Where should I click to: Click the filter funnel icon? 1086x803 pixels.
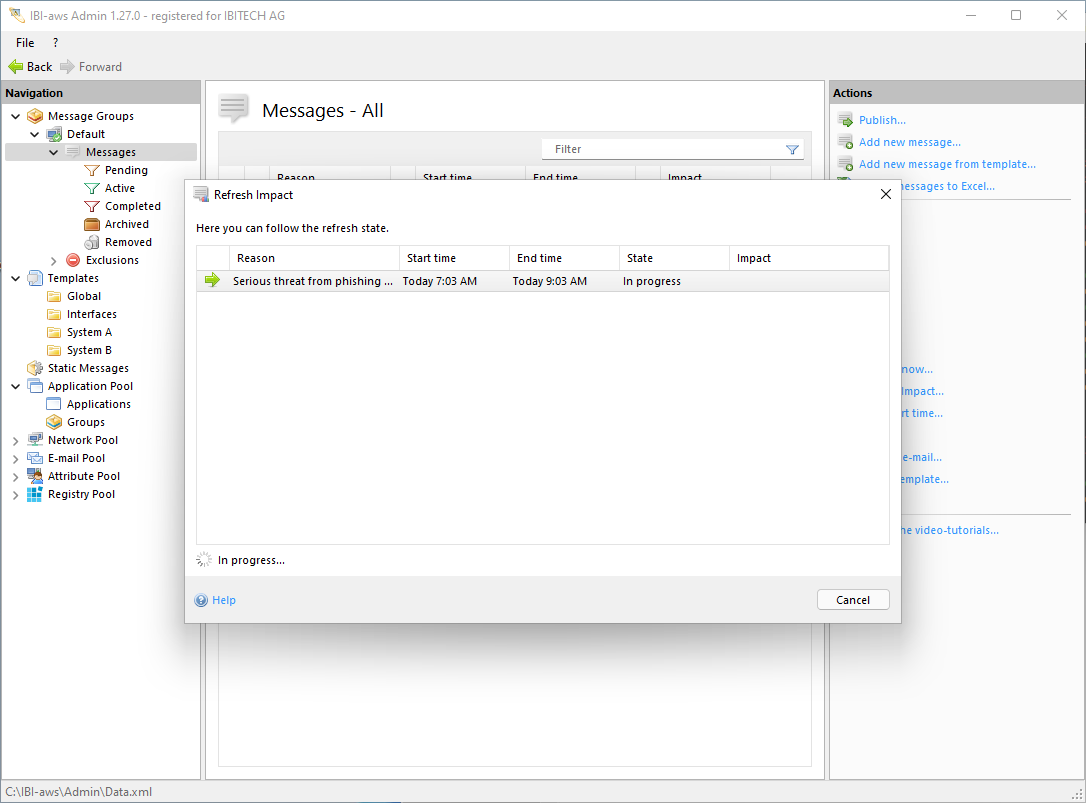click(792, 150)
